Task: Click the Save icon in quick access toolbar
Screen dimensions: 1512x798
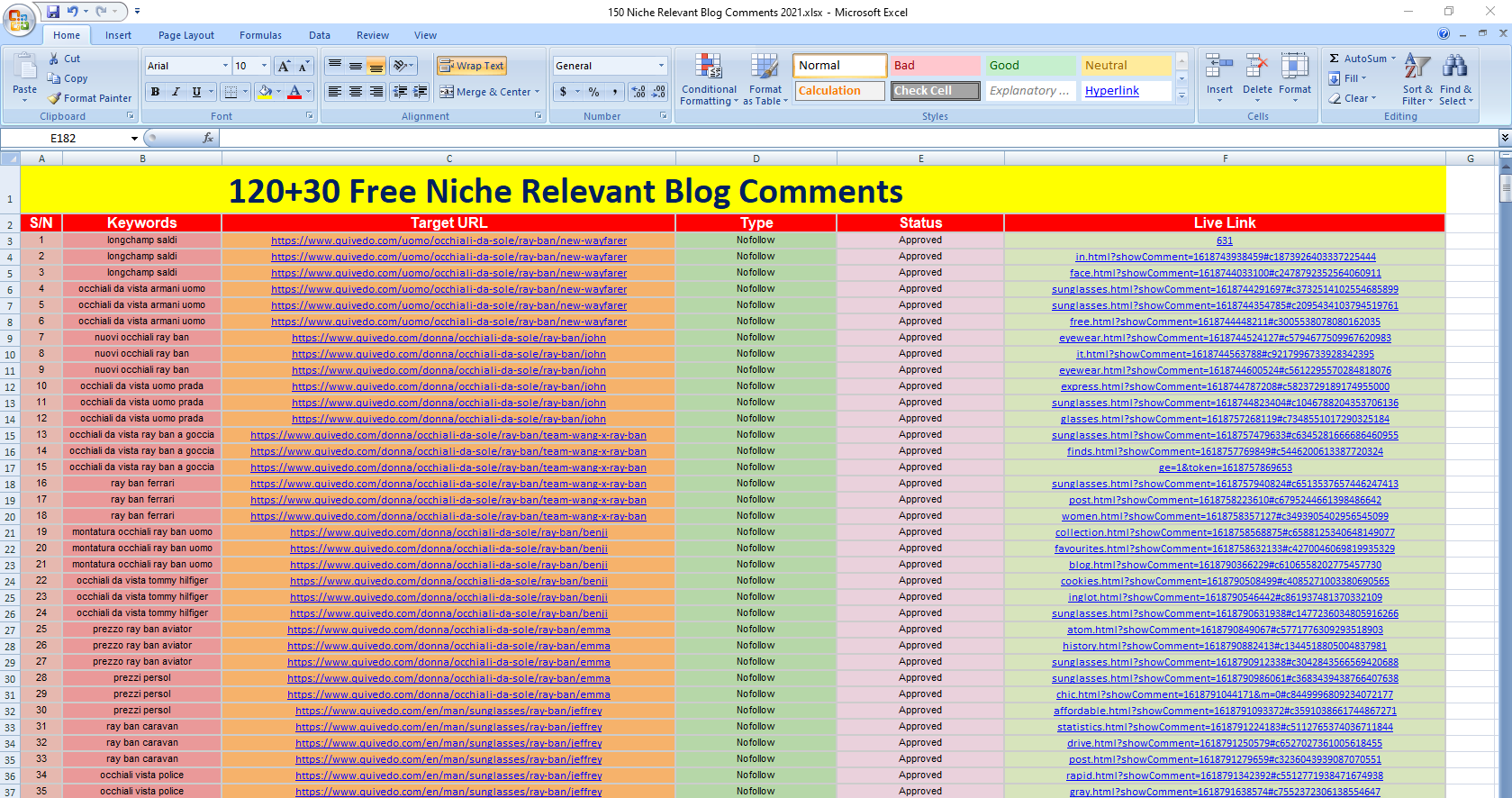Action: coord(53,12)
